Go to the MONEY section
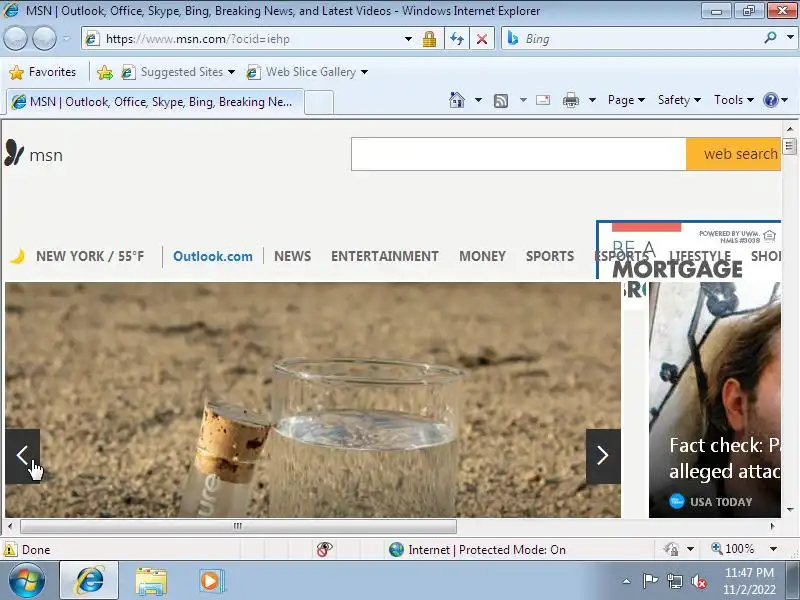This screenshot has height=600, width=800. click(x=482, y=256)
